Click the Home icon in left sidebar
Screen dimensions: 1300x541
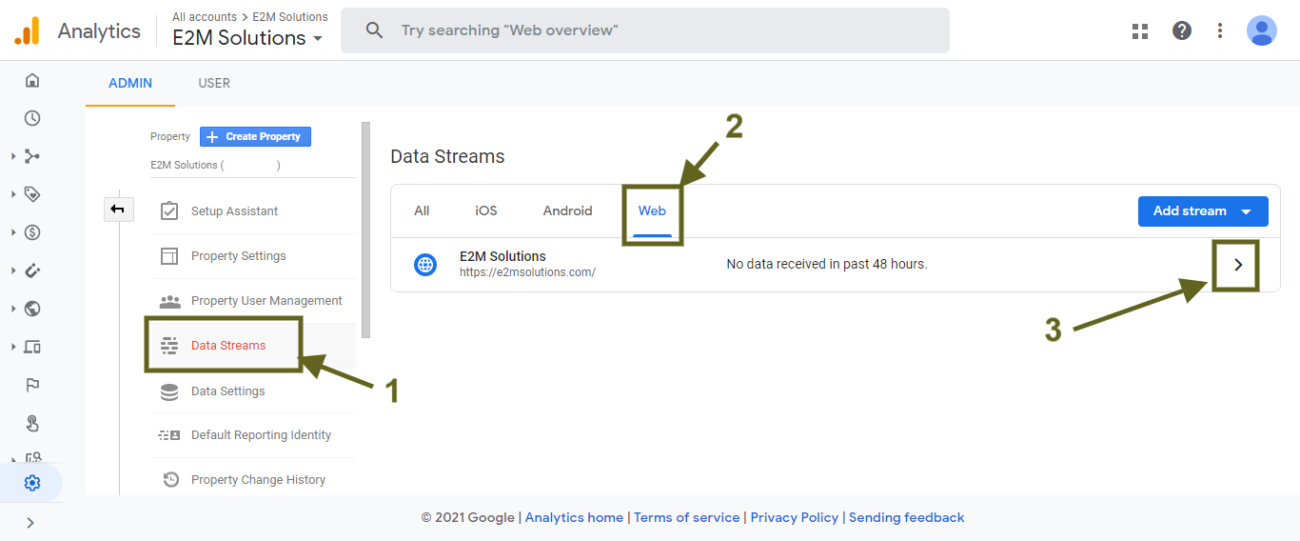[32, 81]
